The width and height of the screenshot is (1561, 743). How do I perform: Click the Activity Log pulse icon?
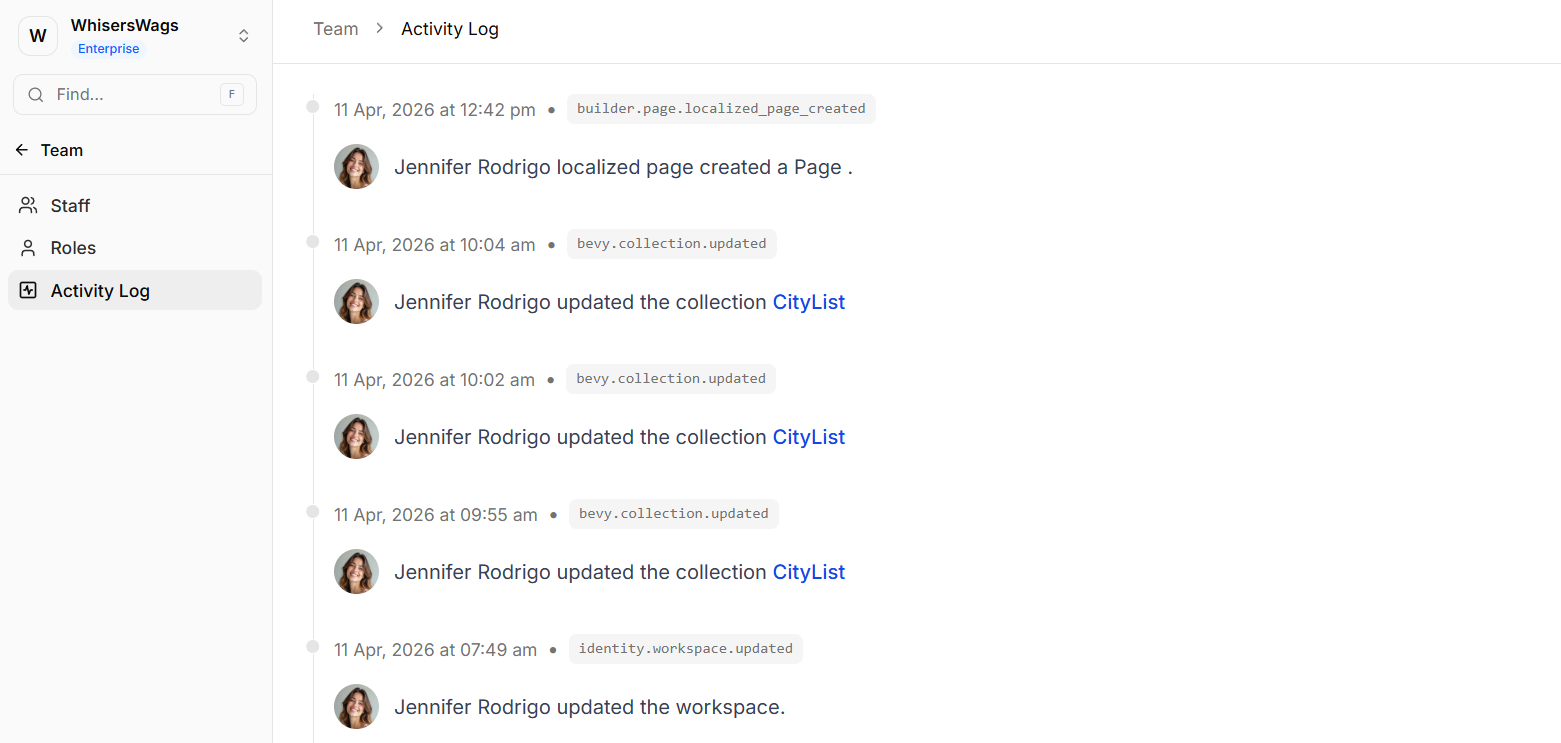coord(28,291)
